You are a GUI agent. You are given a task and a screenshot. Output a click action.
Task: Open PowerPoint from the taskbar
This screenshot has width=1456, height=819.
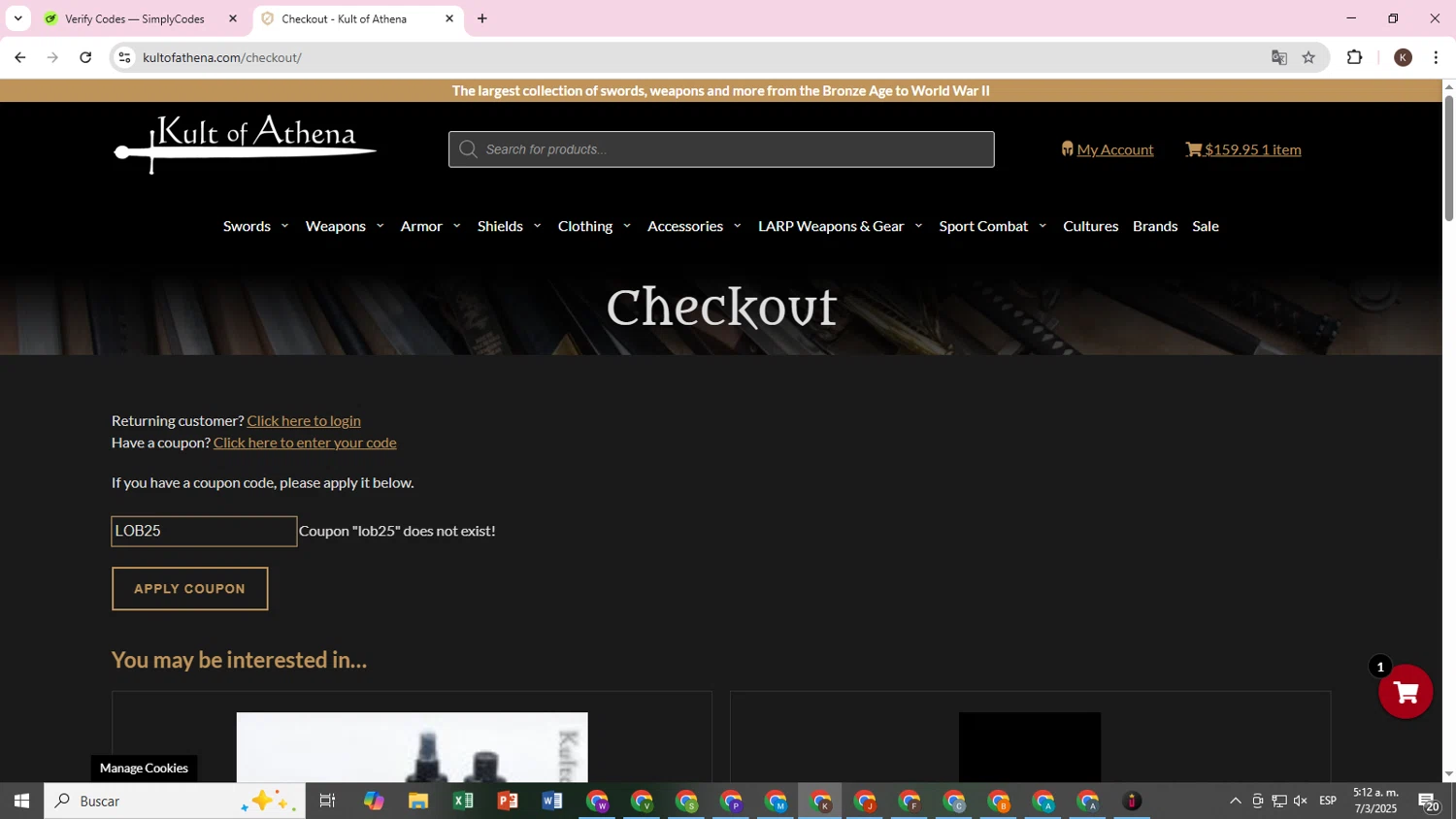point(508,801)
